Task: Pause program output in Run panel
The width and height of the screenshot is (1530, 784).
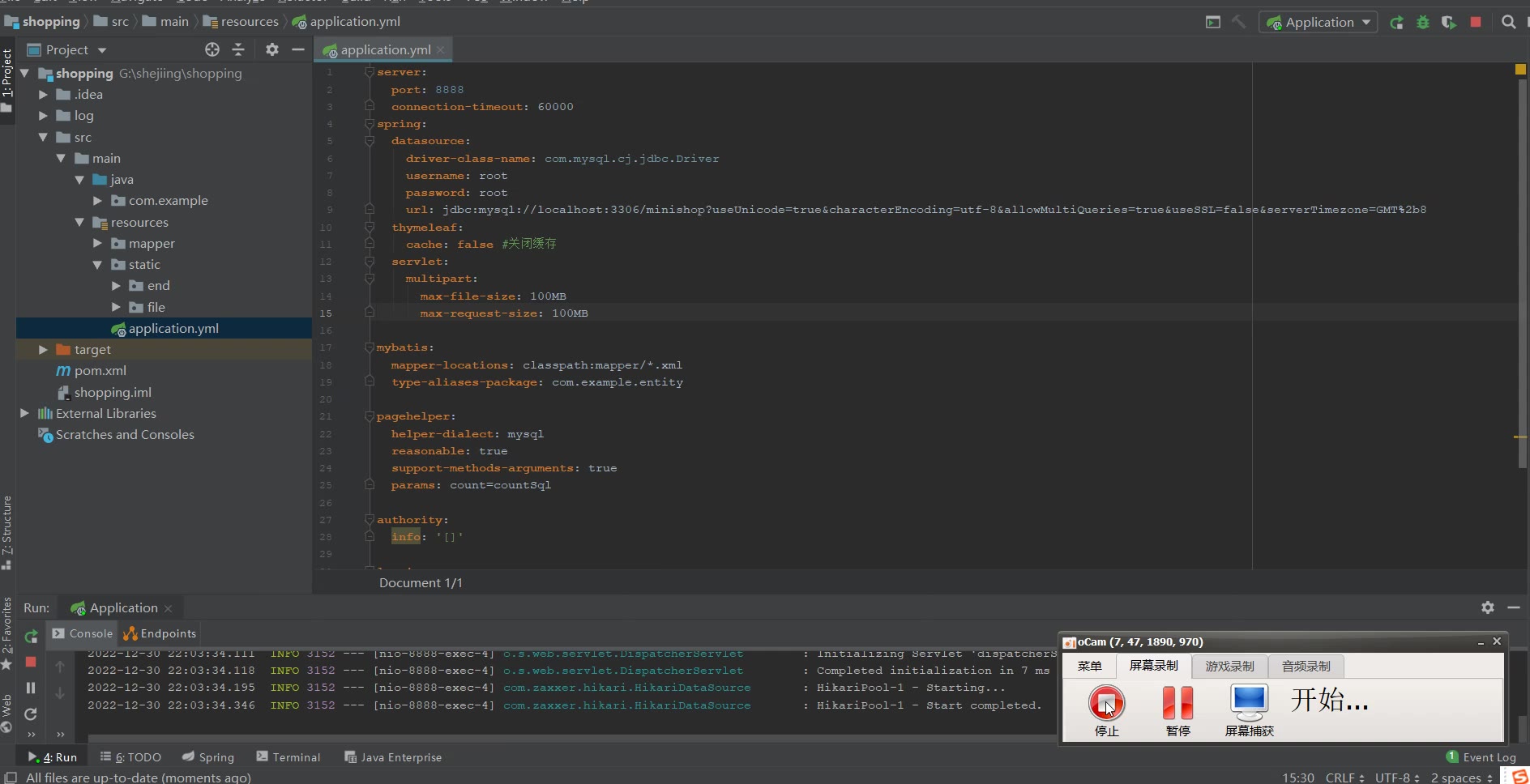Action: (x=31, y=688)
